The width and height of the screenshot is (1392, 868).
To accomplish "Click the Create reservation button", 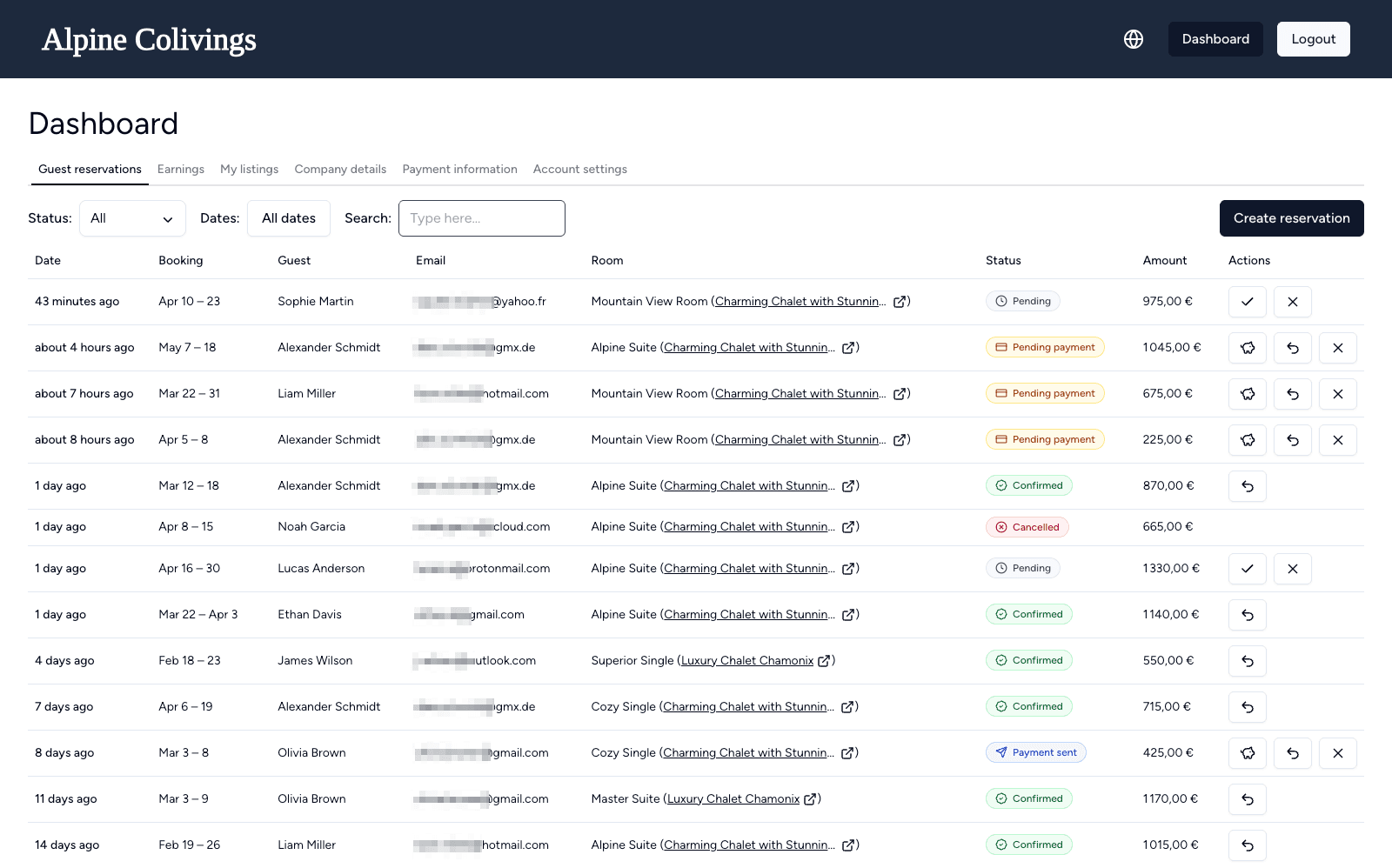I will (1291, 218).
